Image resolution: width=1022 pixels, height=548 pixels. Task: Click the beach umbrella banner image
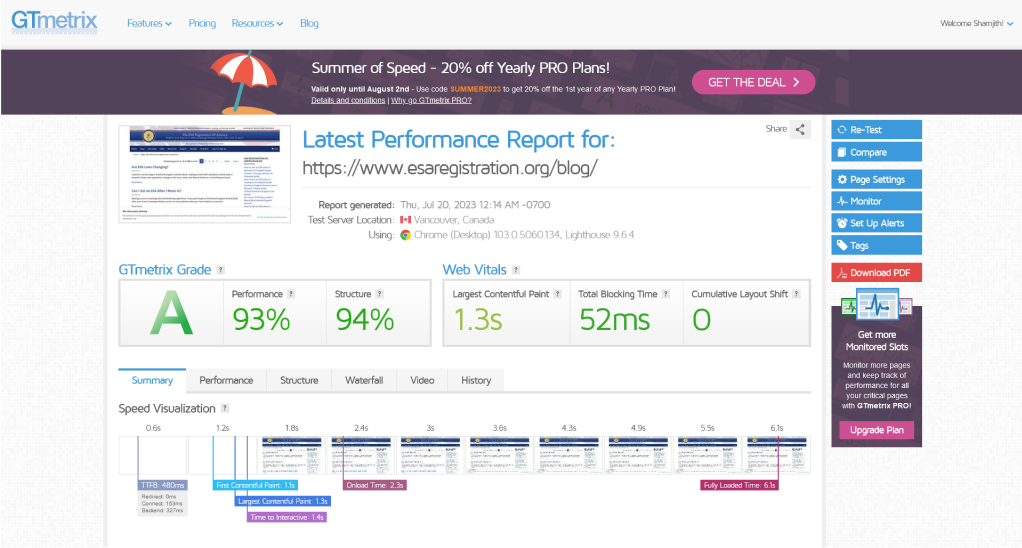tap(244, 82)
